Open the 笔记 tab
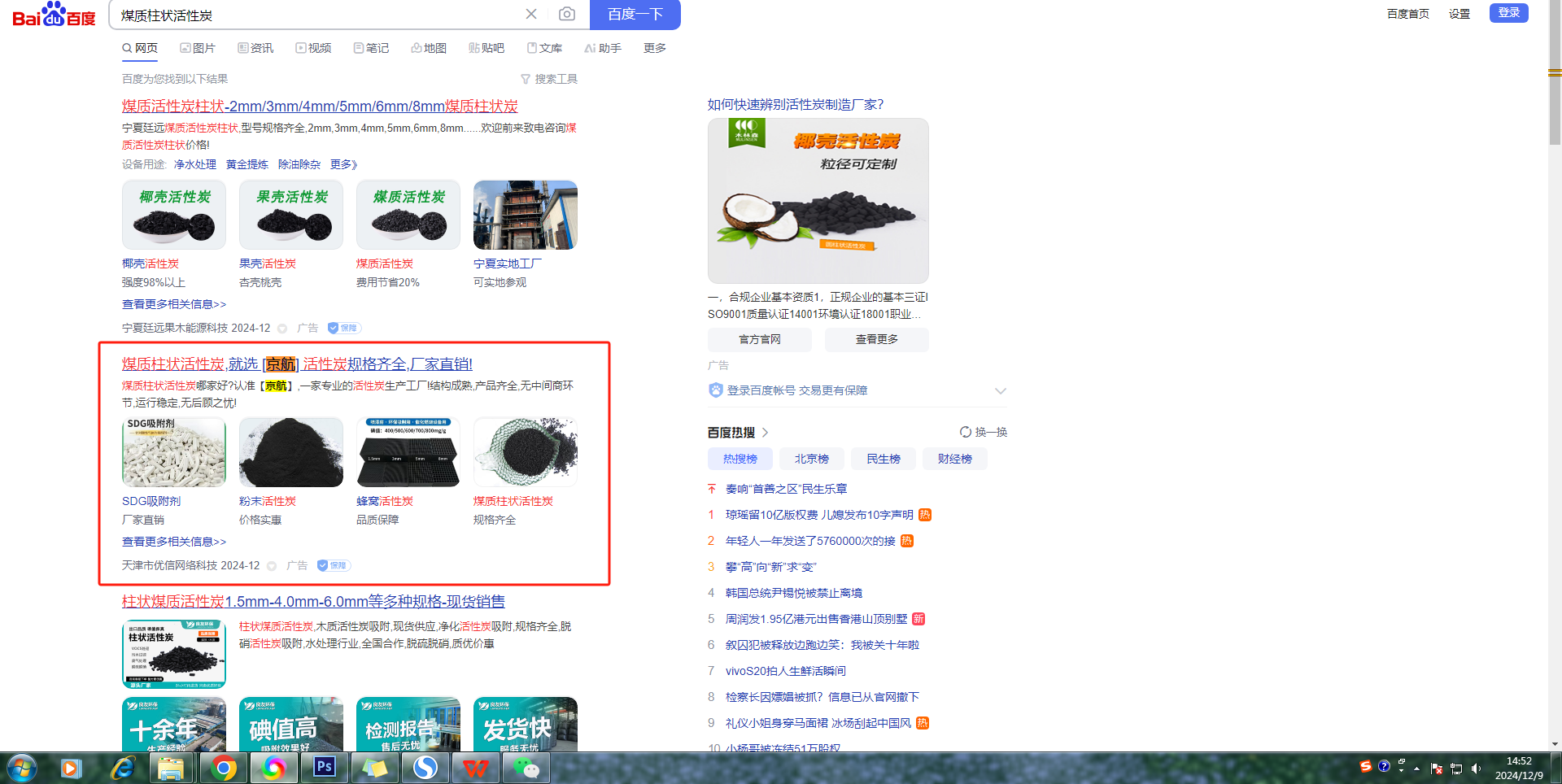 coord(371,48)
